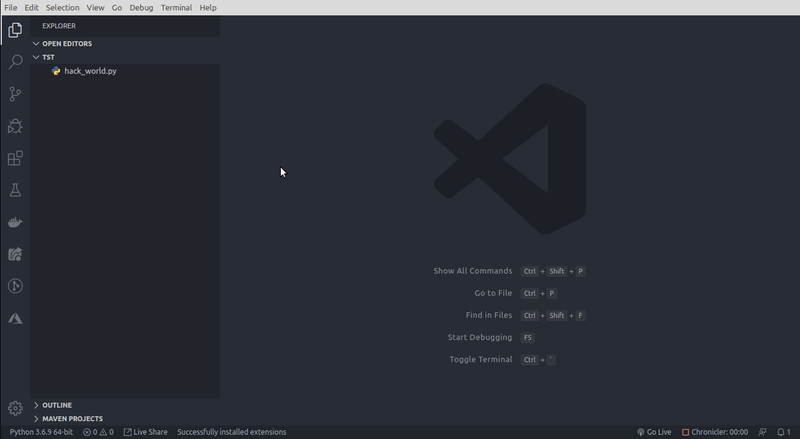Click the 'Start Debugging' hint text
The width and height of the screenshot is (800, 439).
[480, 337]
